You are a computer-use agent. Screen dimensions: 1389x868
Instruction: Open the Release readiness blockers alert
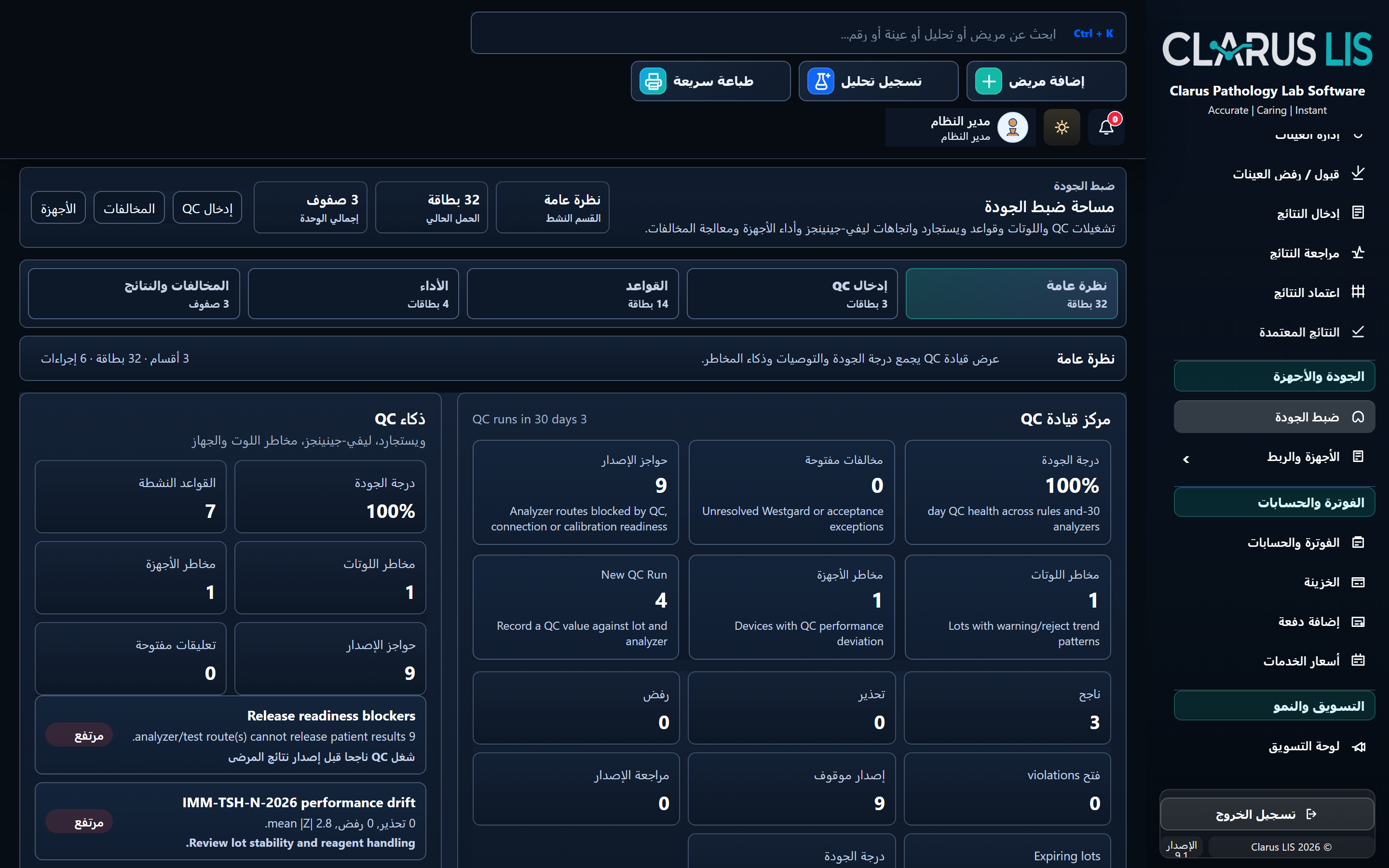pos(230,735)
